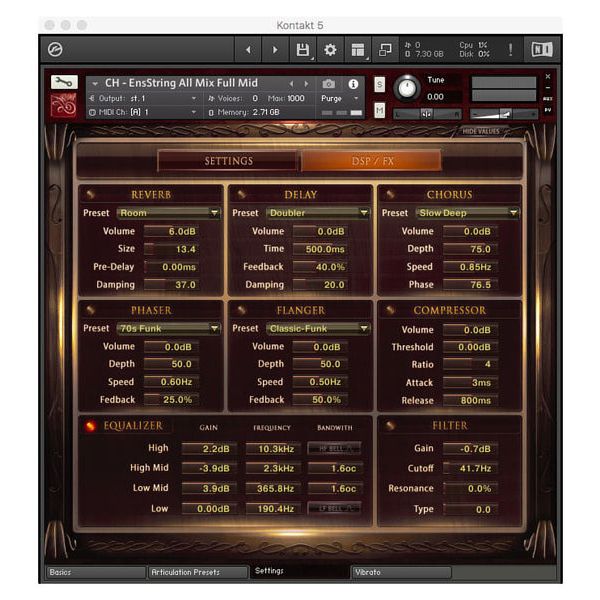Click the Compressor Ratio 4 slider
This screenshot has height=600, width=600.
[x=470, y=364]
